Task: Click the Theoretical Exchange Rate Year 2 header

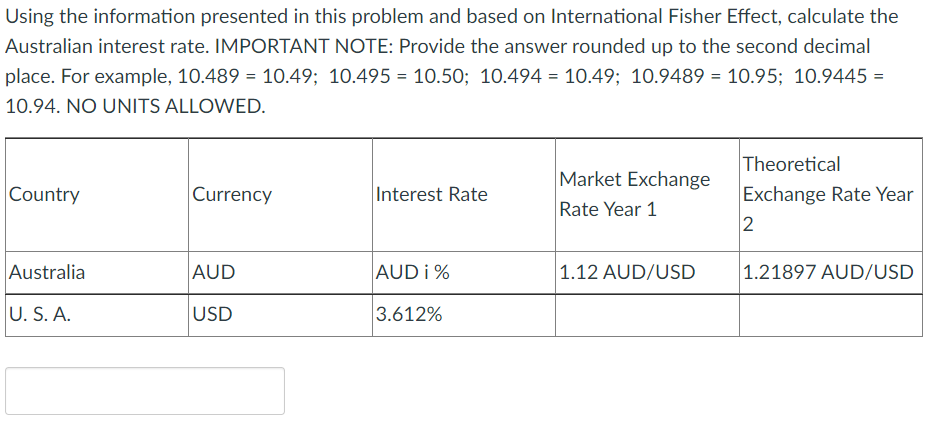Action: 831,194
